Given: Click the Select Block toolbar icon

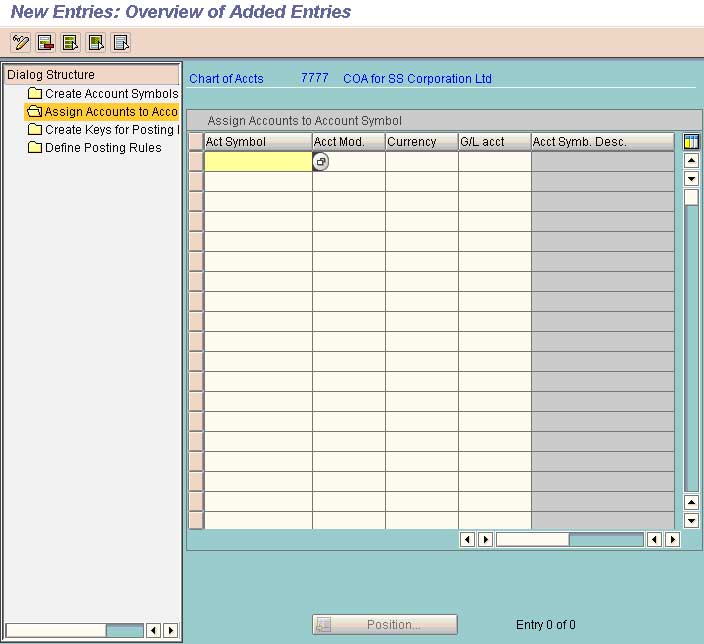Looking at the screenshot, I should point(96,43).
